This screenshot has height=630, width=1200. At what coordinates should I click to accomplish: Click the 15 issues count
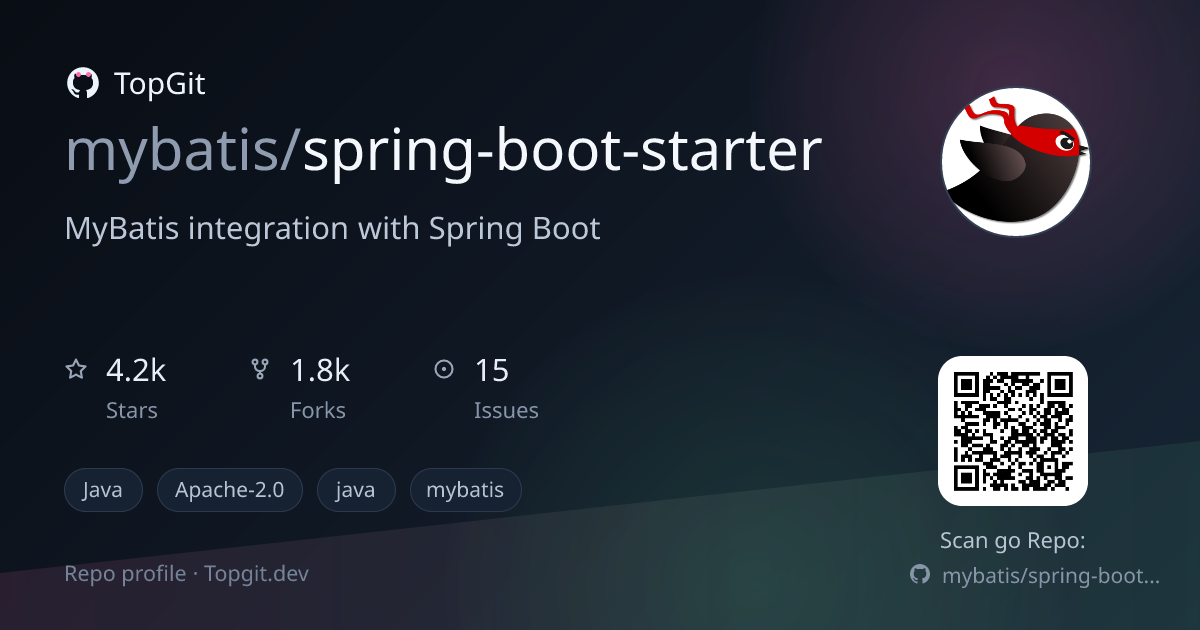coord(491,371)
